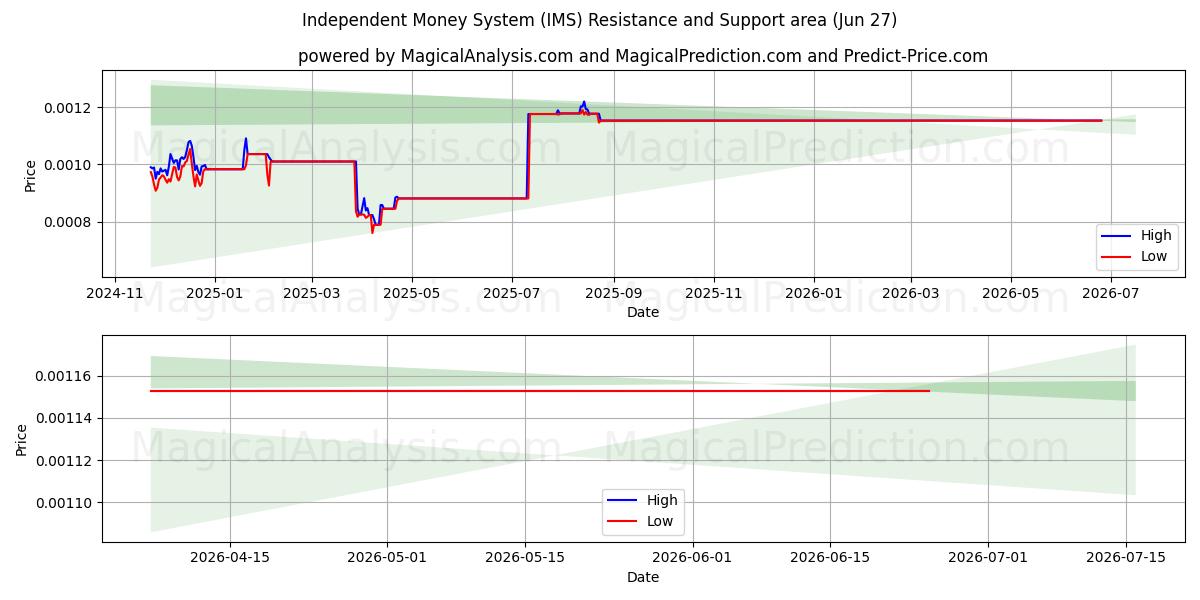Click the 'Date' axis label under the top chart

(643, 312)
